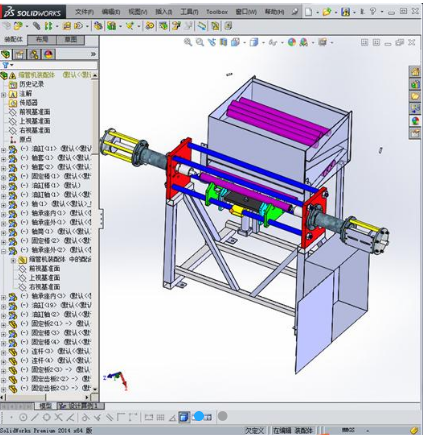This screenshot has height=435, width=432.
Task: Click the sketch line tool icon
Action: coord(35,417)
